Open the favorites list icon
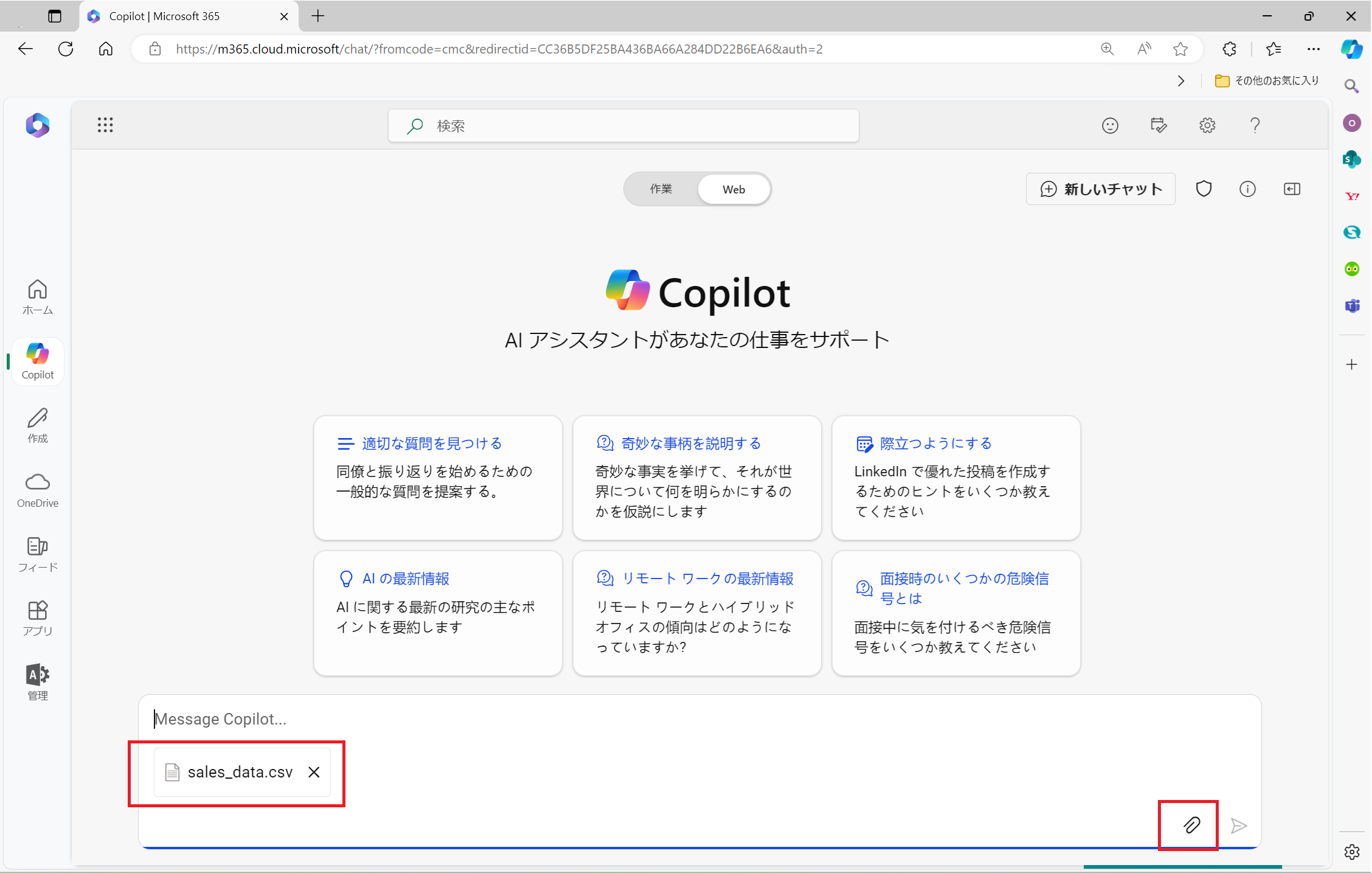The height and width of the screenshot is (873, 1372). pyautogui.click(x=1273, y=49)
